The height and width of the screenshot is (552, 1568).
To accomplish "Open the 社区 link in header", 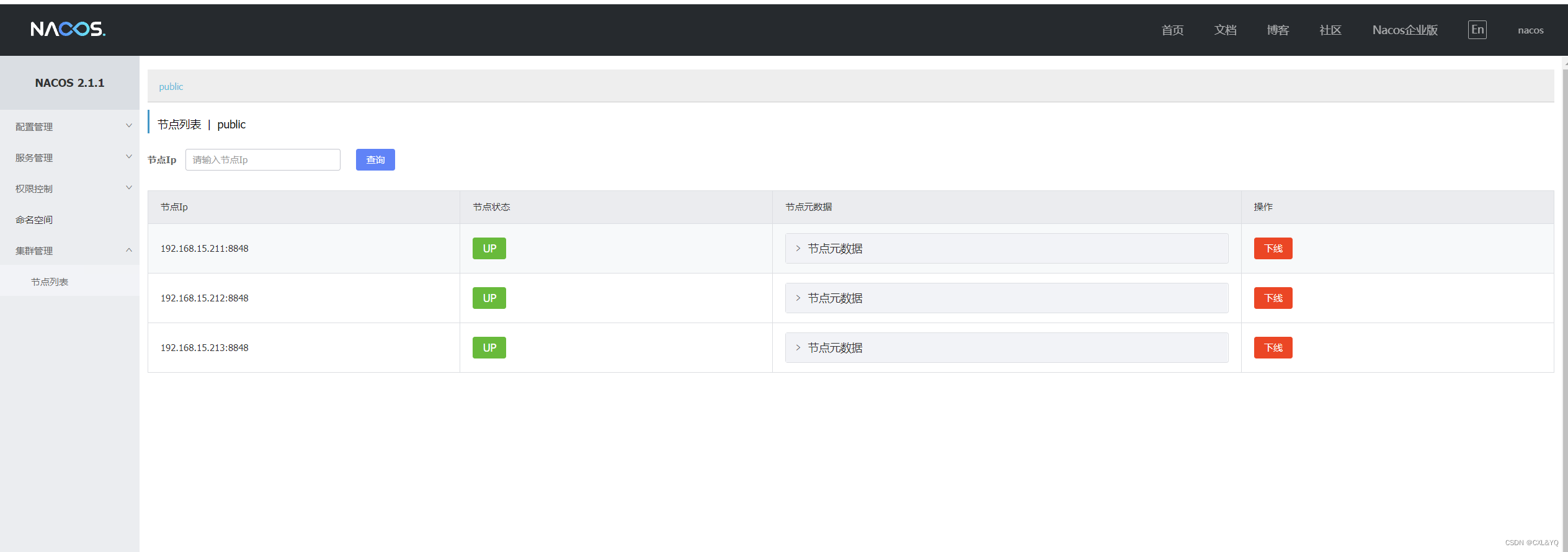I will click(x=1330, y=30).
